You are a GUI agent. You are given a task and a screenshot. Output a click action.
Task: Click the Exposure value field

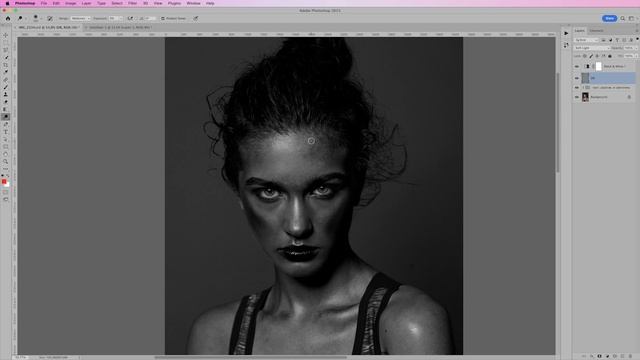pos(113,18)
